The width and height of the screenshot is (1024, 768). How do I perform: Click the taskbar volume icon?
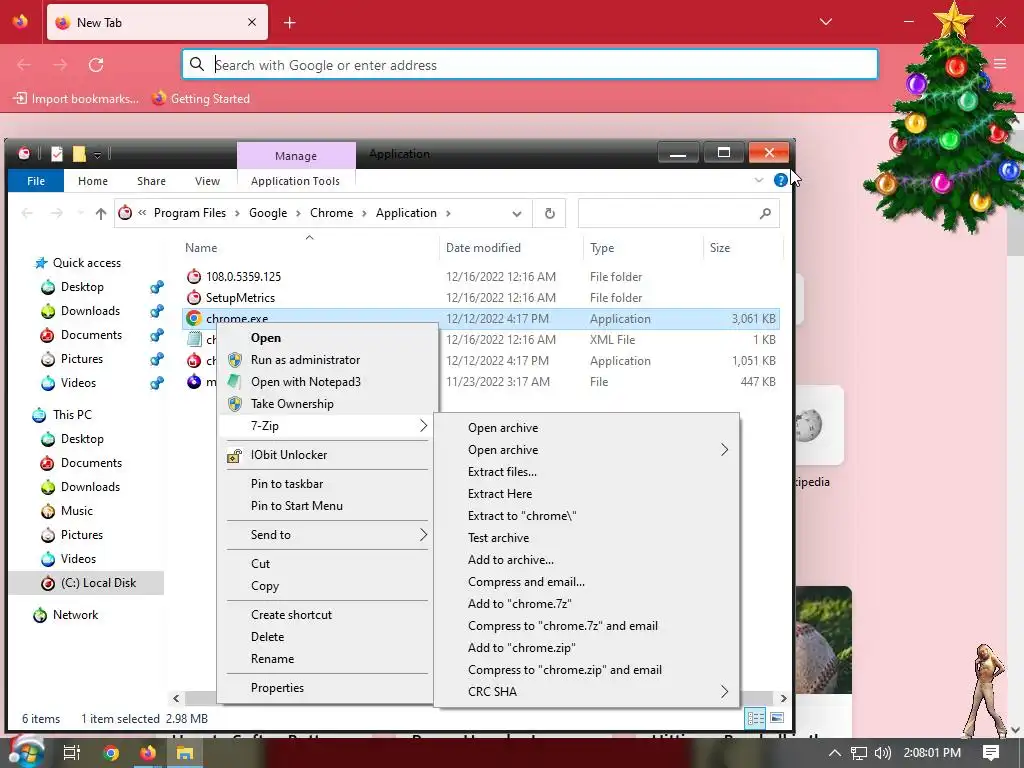pyautogui.click(x=882, y=753)
